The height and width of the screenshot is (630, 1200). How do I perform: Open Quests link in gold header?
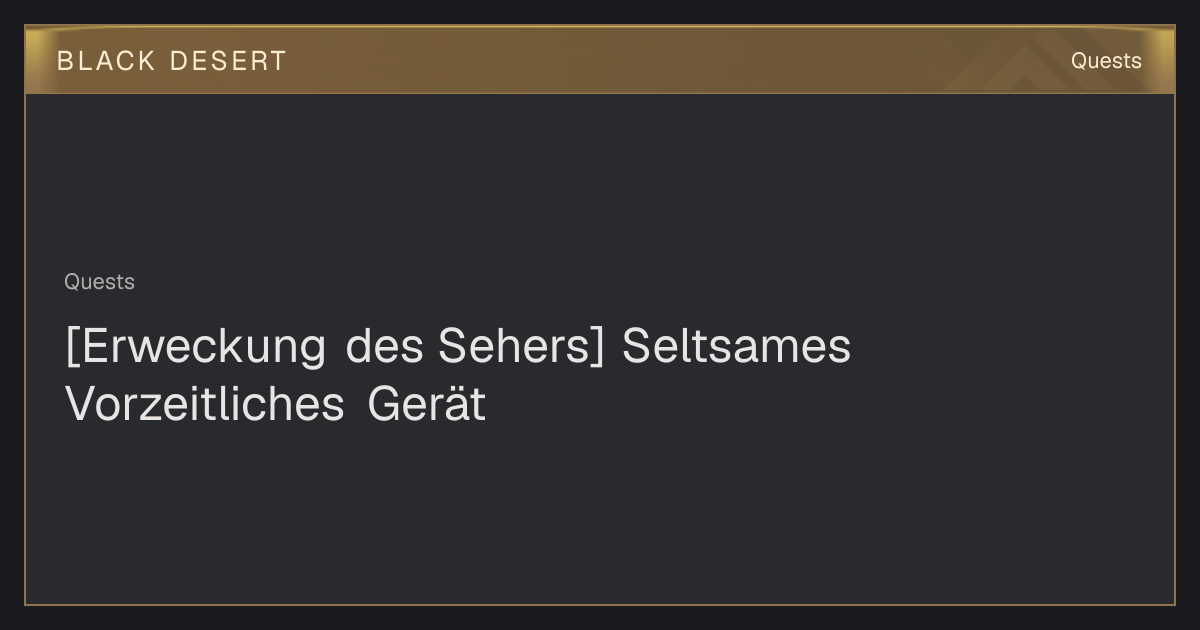[x=1106, y=61]
